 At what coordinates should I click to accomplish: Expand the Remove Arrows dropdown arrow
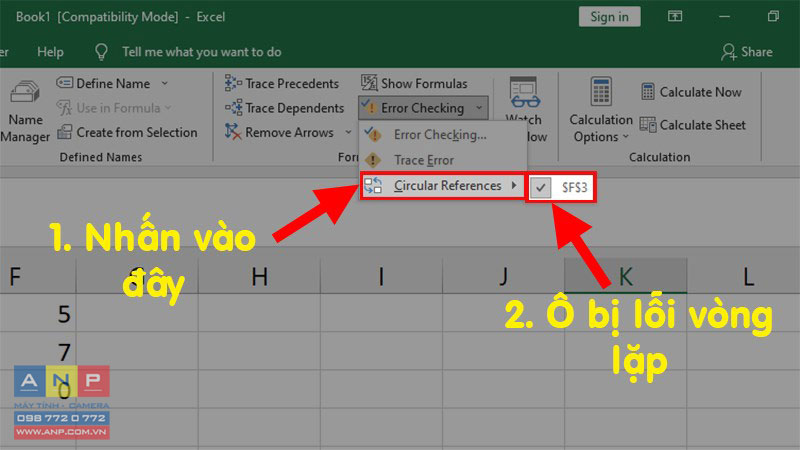tap(348, 132)
